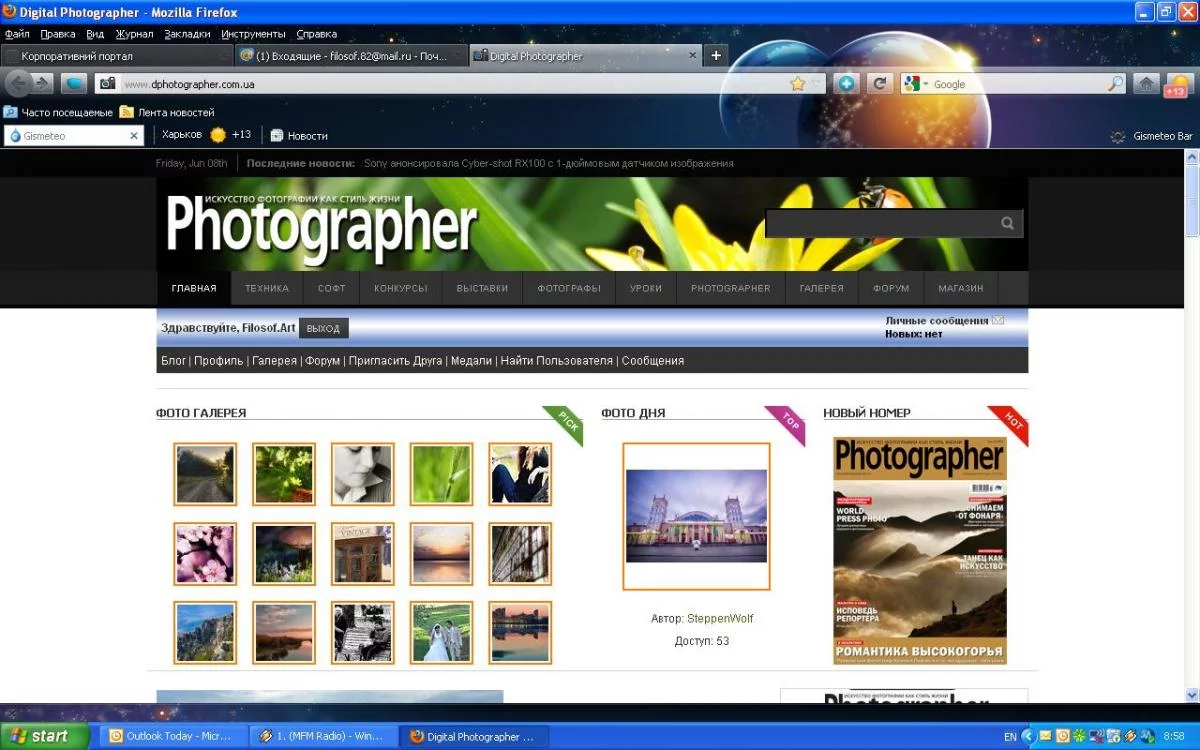The height and width of the screenshot is (750, 1200).
Task: Open the МАГАЗИН site section
Action: [961, 288]
